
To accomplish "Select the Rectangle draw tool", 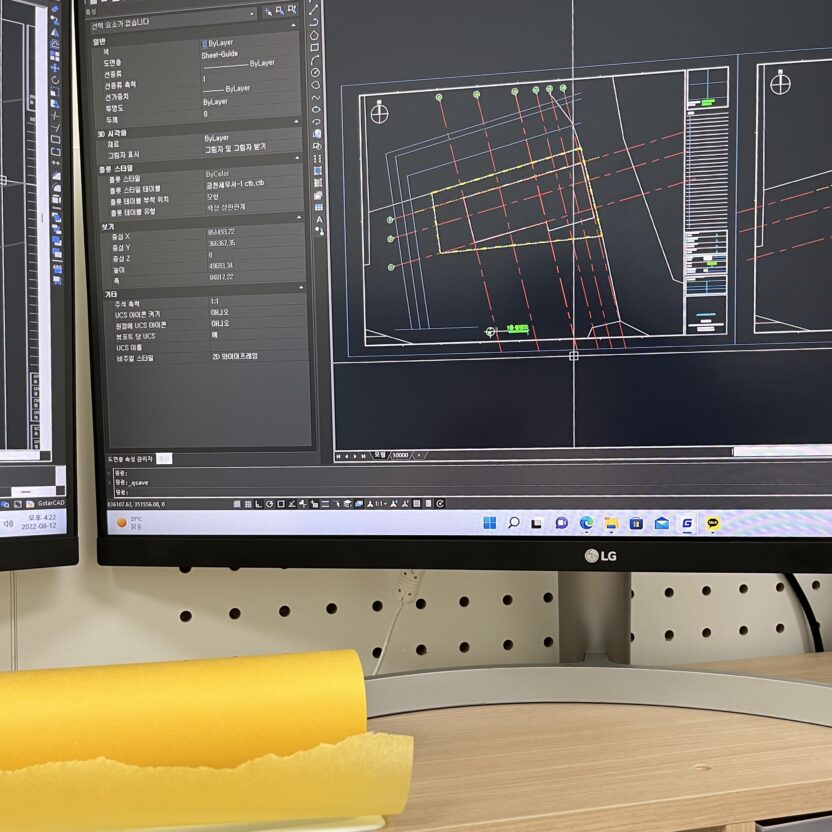I will 314,46.
